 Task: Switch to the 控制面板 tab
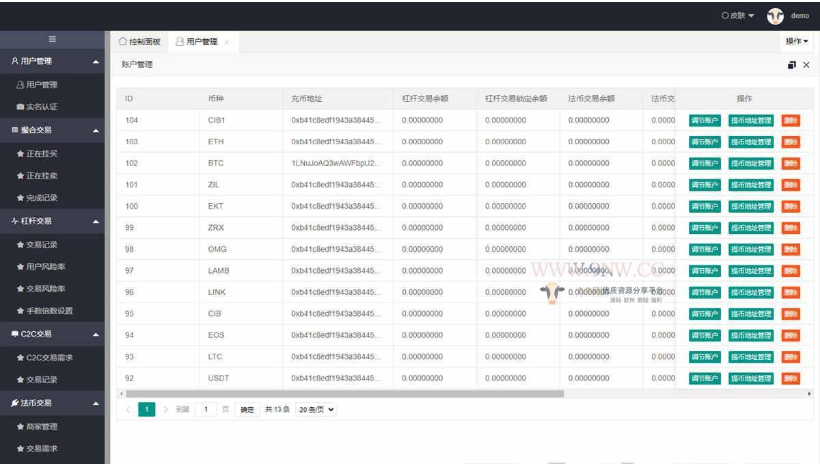pyautogui.click(x=140, y=42)
